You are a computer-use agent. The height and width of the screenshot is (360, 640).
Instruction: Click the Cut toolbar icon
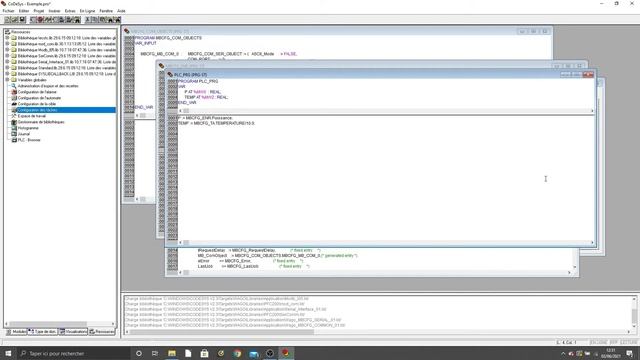point(87,20)
